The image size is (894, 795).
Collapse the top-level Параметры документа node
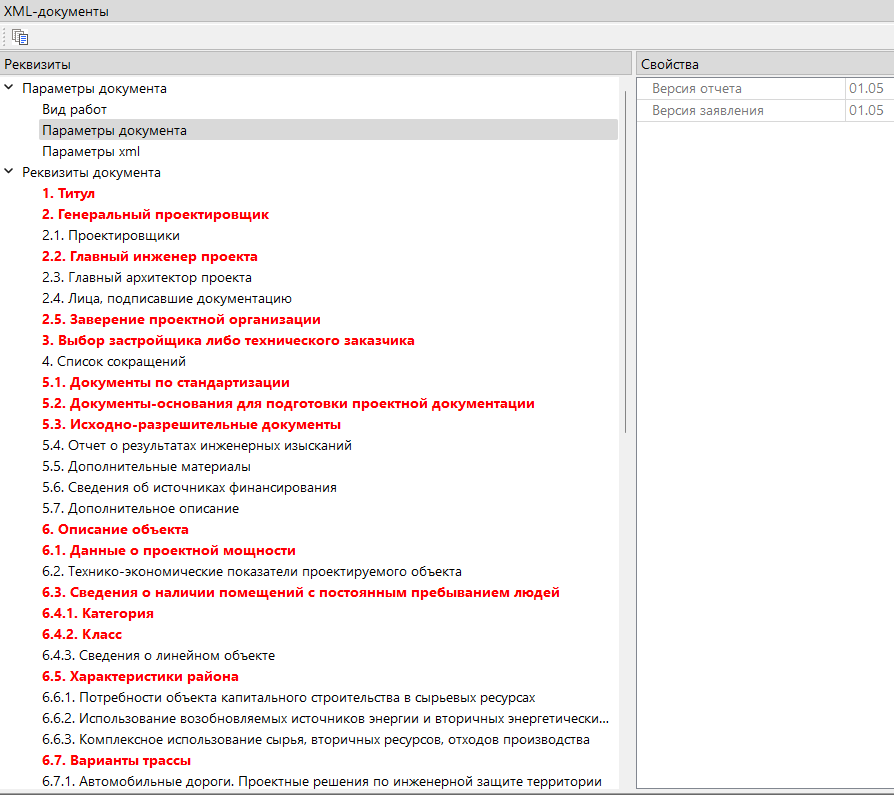pyautogui.click(x=9, y=88)
